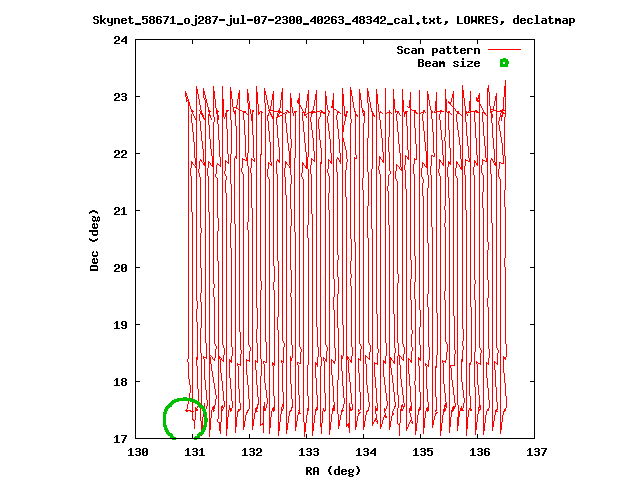Screen dimensions: 640x480
Task: Click the x-axis tick label 131
Action: click(x=194, y=452)
